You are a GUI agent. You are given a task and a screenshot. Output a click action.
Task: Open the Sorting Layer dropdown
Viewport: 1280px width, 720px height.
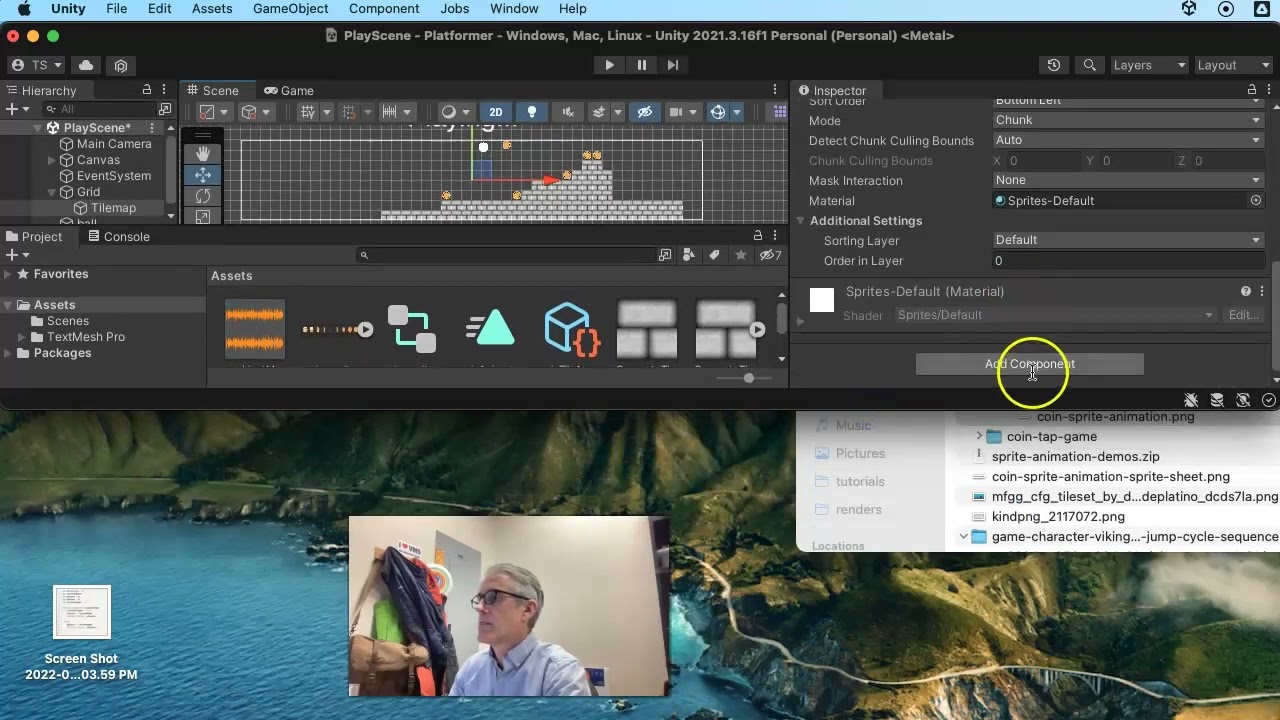pos(1127,240)
